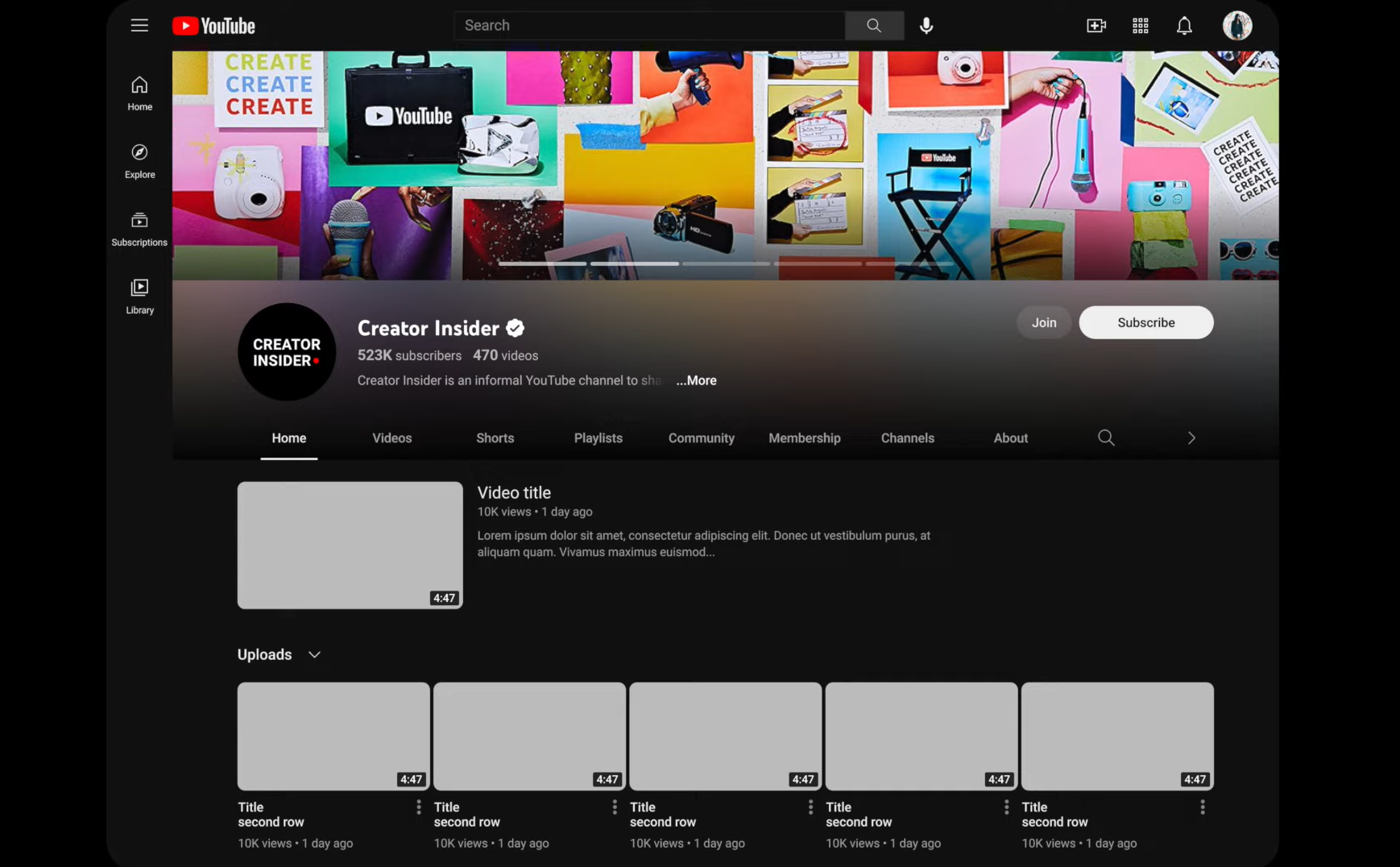
Task: Open options menu for fourth upload
Action: click(x=1006, y=807)
